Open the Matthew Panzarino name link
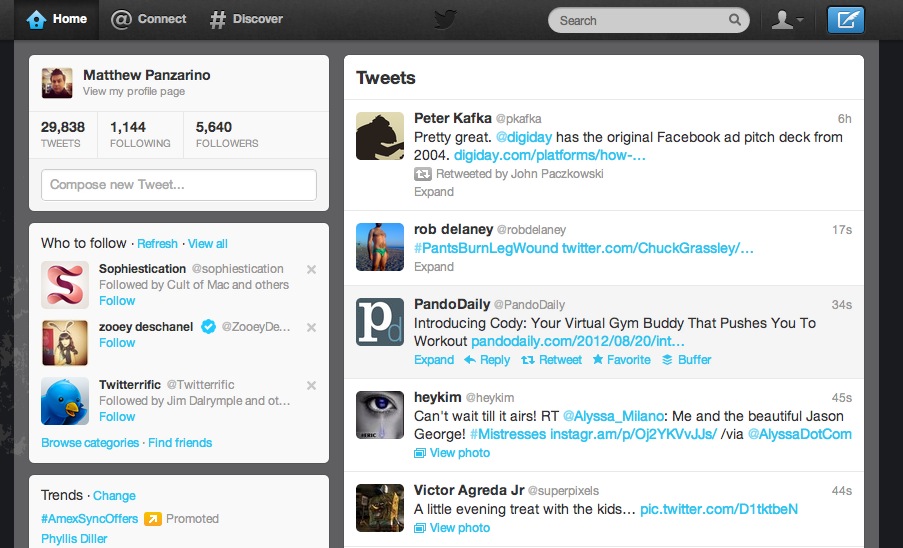The image size is (903, 548). click(146, 75)
